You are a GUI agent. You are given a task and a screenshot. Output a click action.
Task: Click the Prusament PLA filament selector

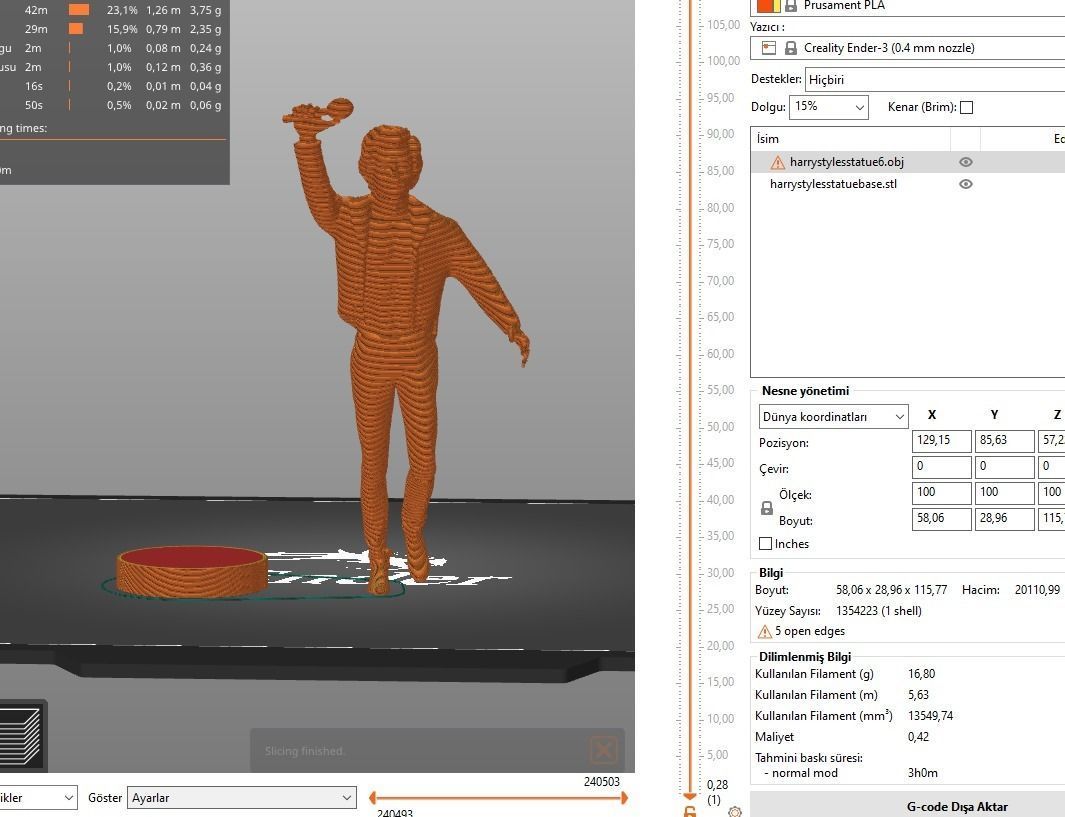pos(907,7)
